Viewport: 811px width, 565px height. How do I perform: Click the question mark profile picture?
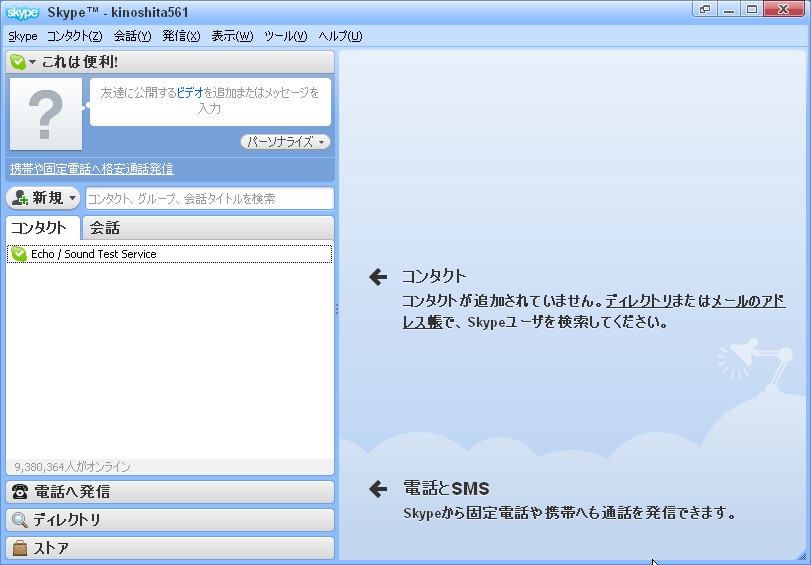46,114
